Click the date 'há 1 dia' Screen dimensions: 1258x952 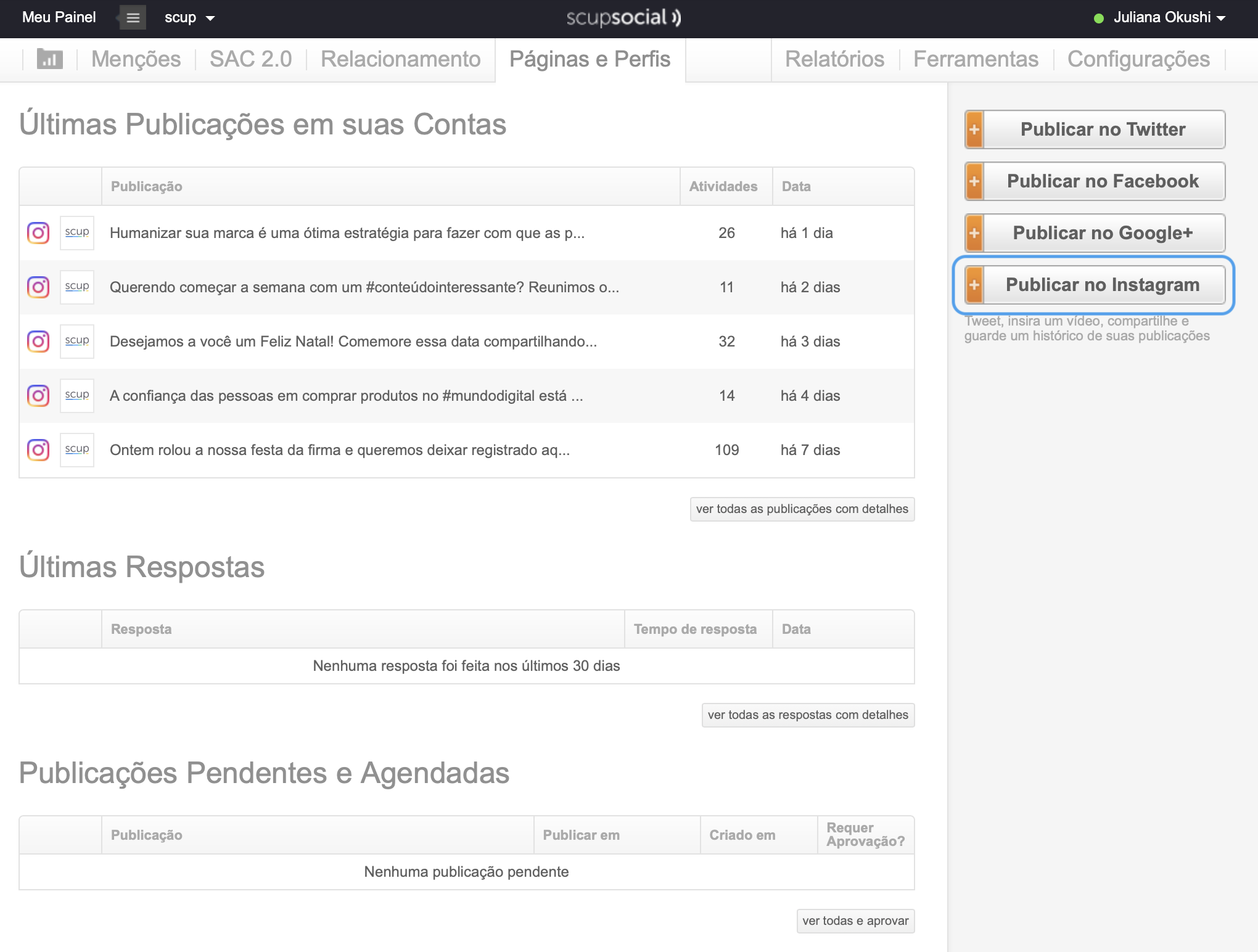point(807,233)
